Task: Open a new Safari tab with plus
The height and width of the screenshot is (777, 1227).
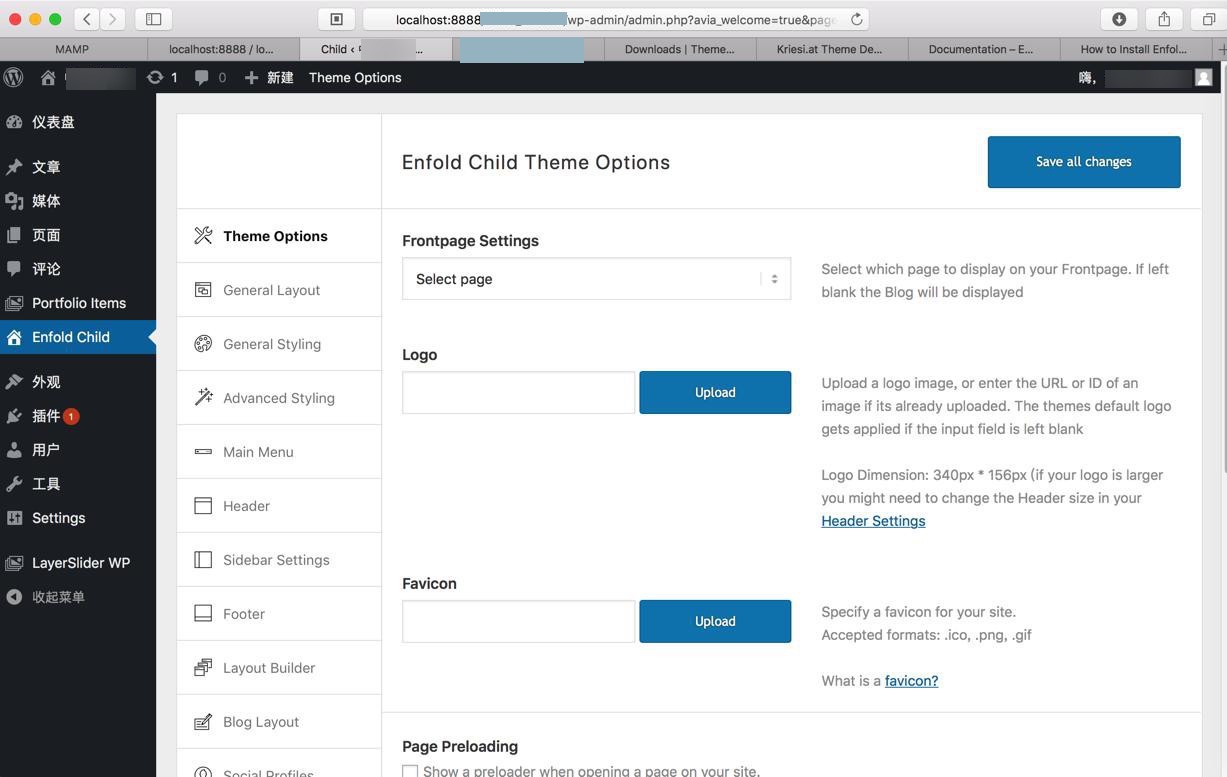Action: point(1221,49)
